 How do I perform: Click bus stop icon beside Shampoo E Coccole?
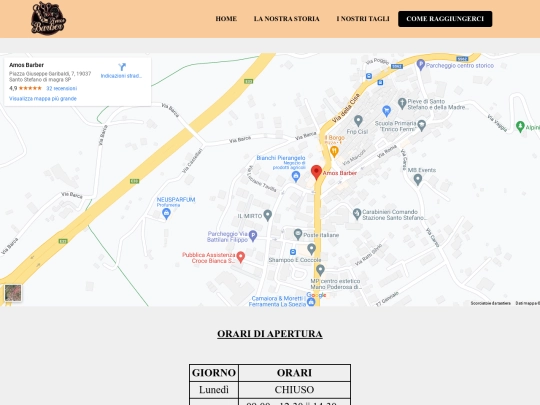pyautogui.click(x=293, y=252)
